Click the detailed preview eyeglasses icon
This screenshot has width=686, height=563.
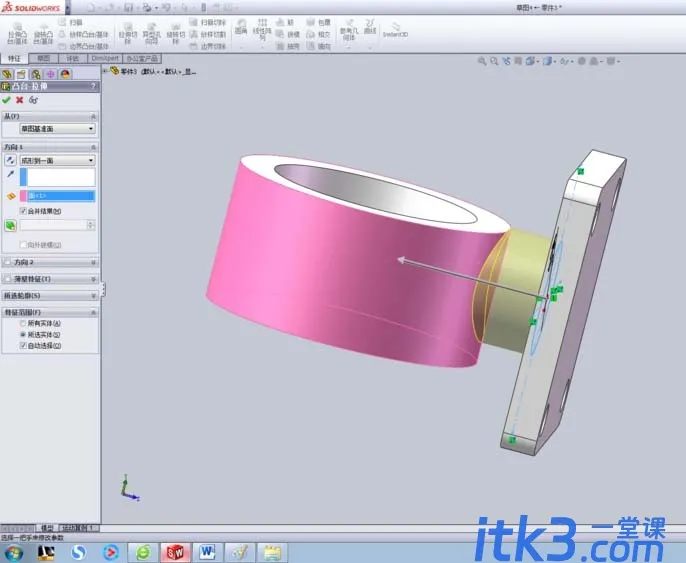(x=33, y=100)
